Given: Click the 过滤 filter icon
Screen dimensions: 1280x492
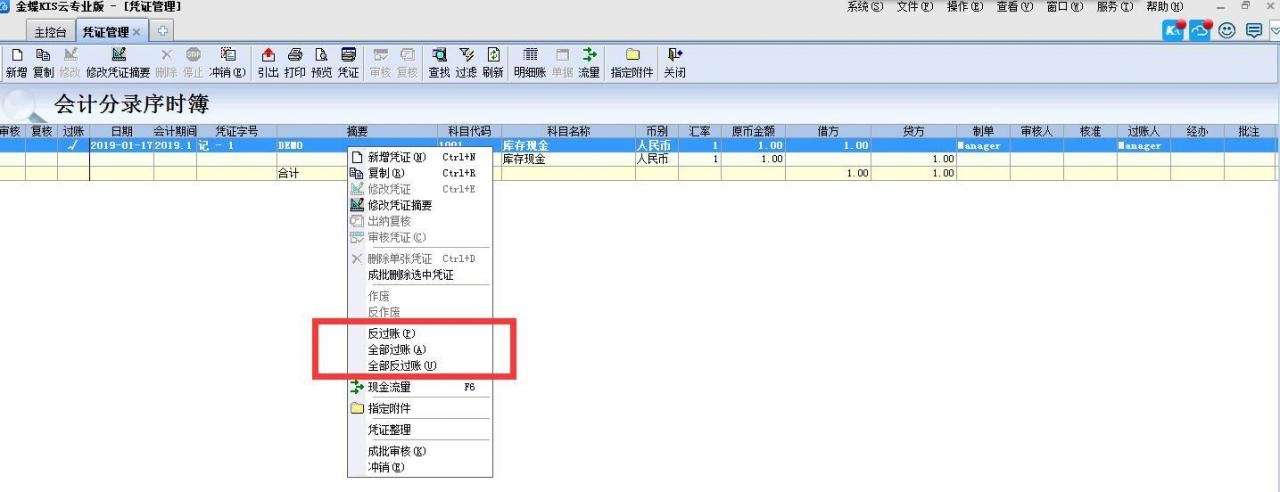Looking at the screenshot, I should click(x=466, y=53).
